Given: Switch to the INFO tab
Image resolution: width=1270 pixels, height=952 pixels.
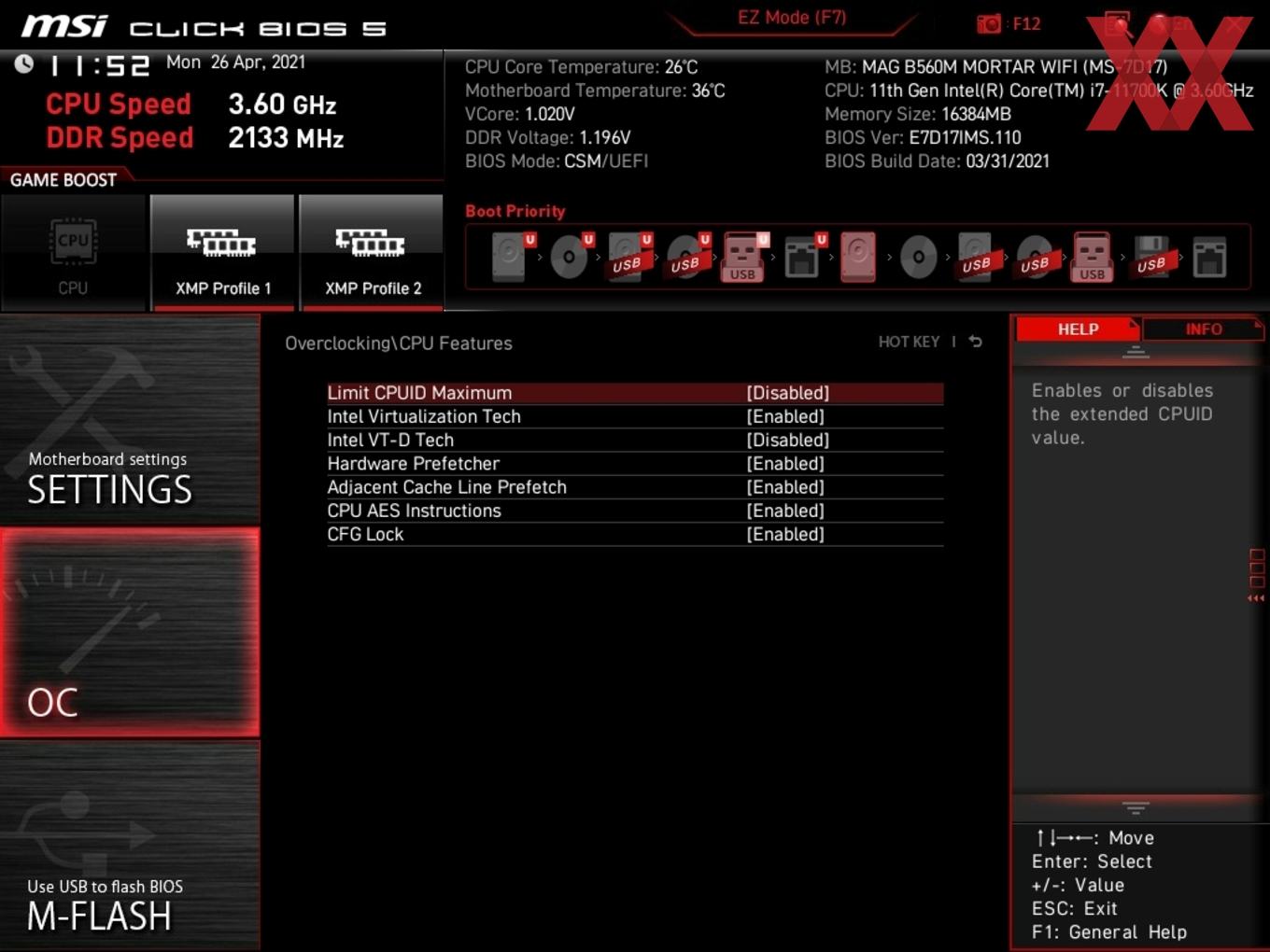Looking at the screenshot, I should 1203,329.
